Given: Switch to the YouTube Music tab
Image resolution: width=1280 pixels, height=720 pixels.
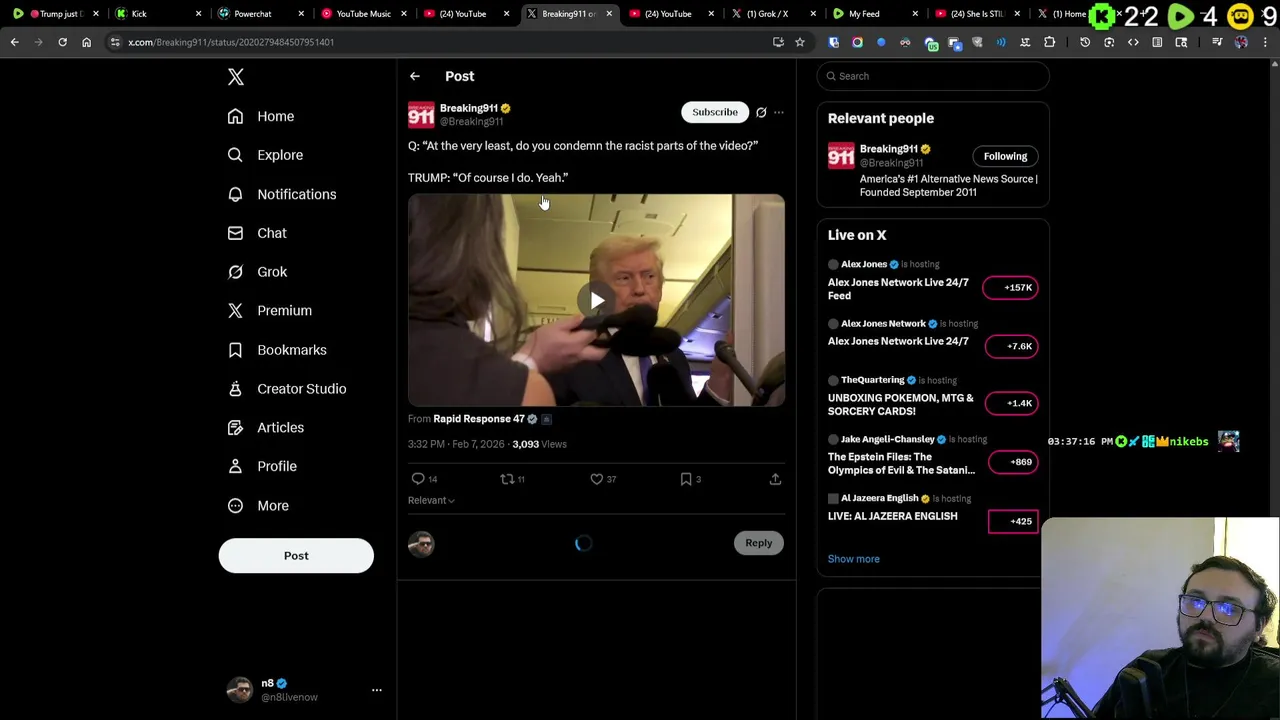Looking at the screenshot, I should (362, 14).
